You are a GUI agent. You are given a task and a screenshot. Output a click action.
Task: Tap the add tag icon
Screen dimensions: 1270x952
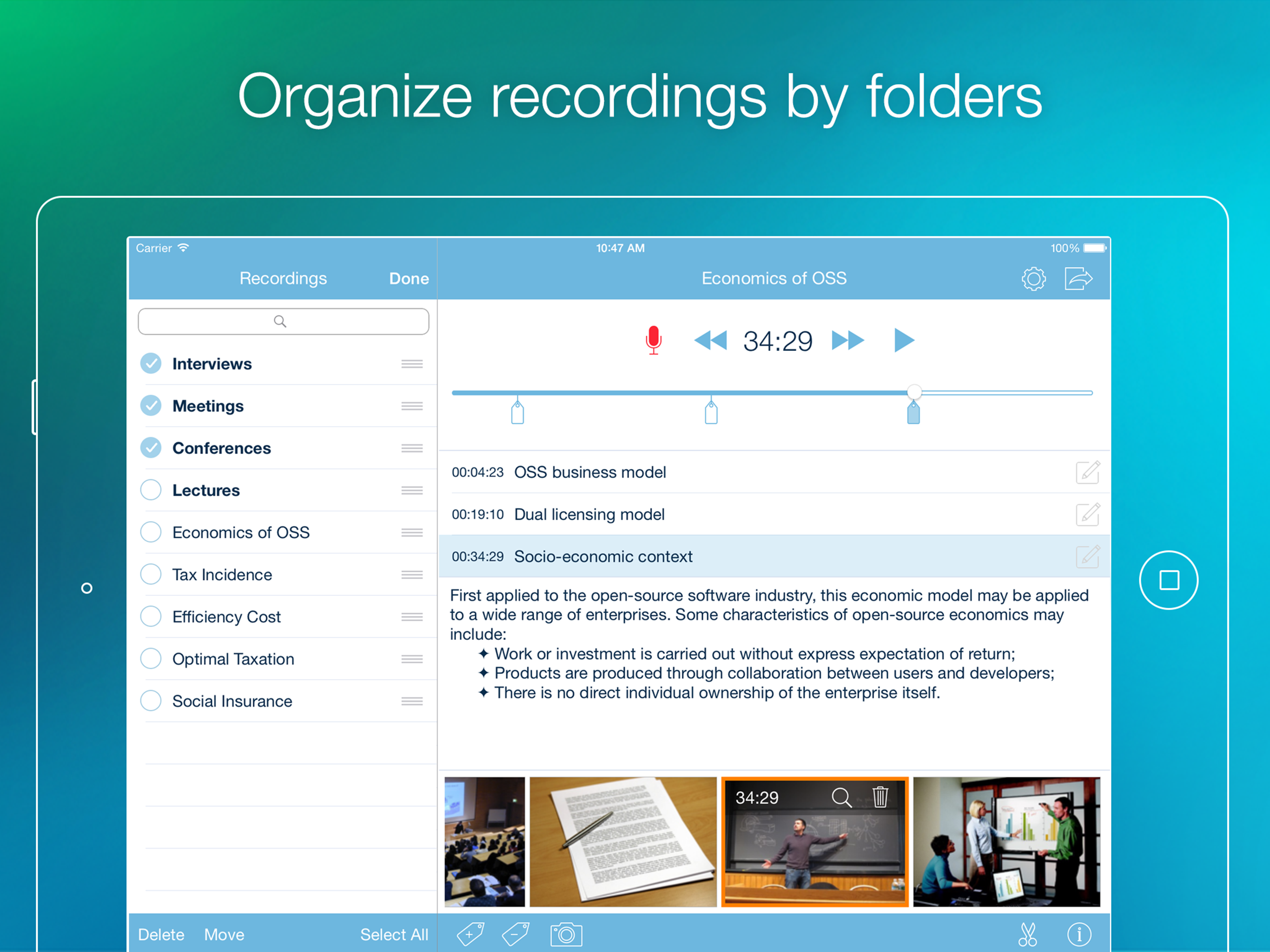470,934
